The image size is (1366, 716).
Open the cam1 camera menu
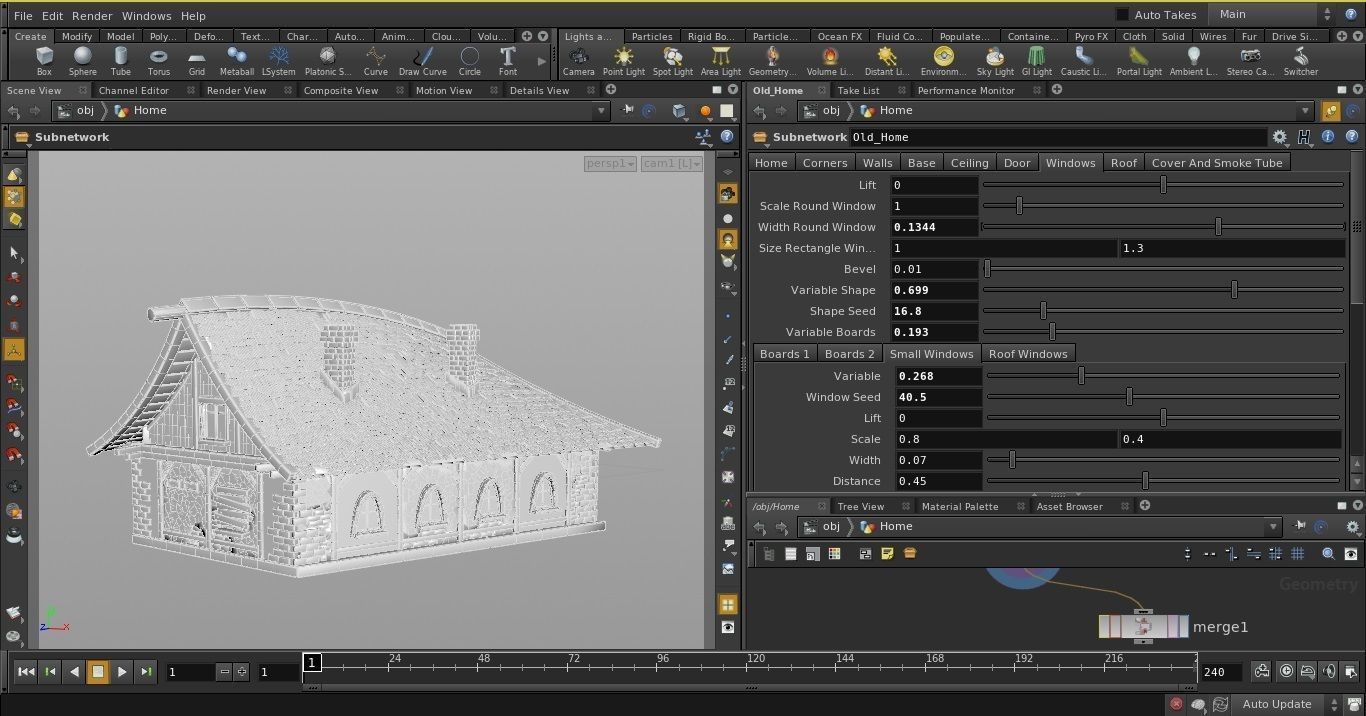(671, 163)
